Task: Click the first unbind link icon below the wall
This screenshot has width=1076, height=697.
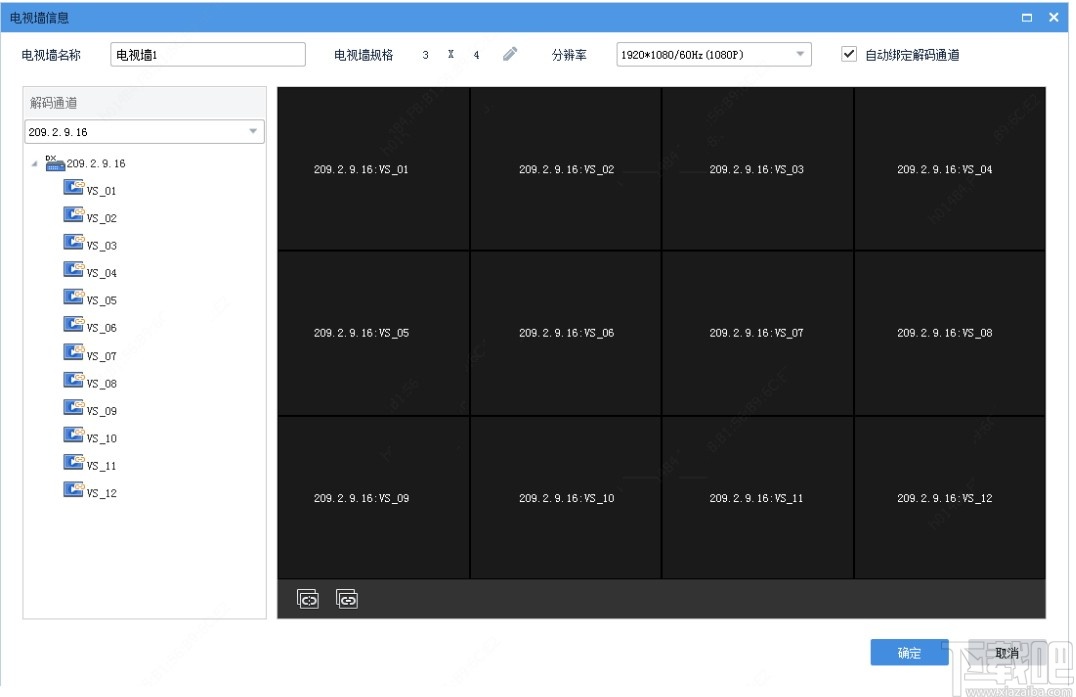Action: (307, 598)
